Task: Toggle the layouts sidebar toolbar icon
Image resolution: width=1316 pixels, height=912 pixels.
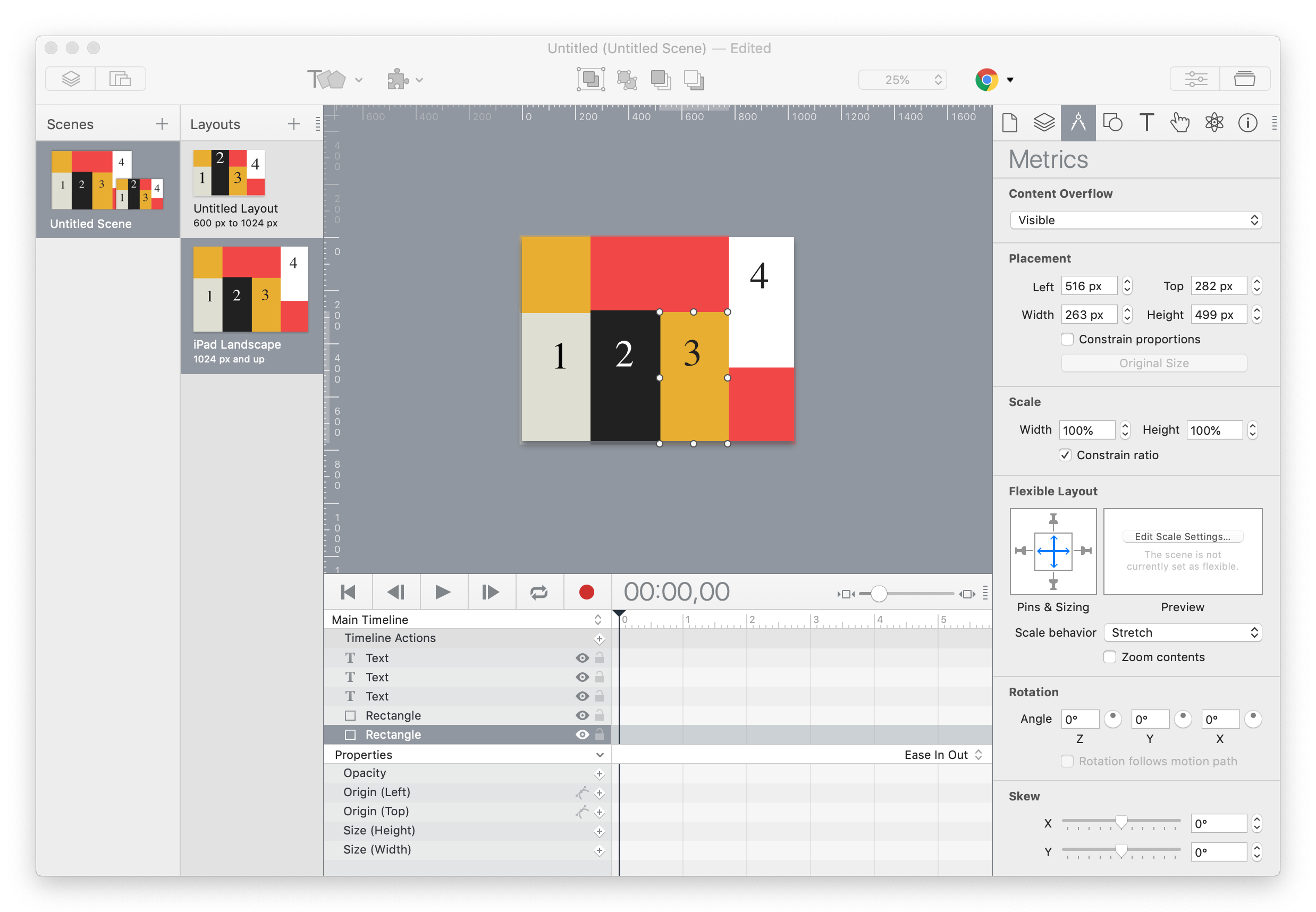Action: coord(120,79)
